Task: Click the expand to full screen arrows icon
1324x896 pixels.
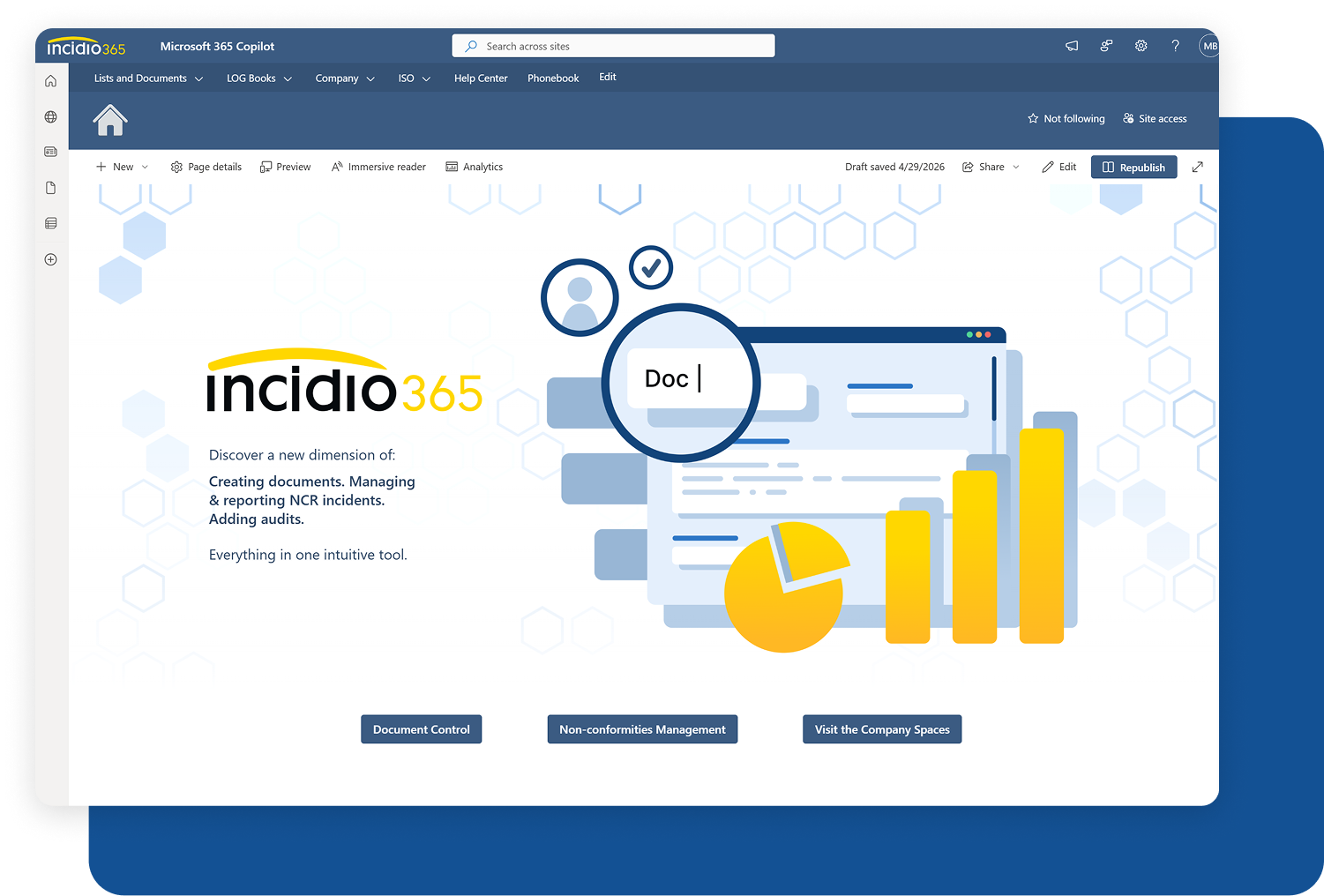Action: tap(1197, 167)
